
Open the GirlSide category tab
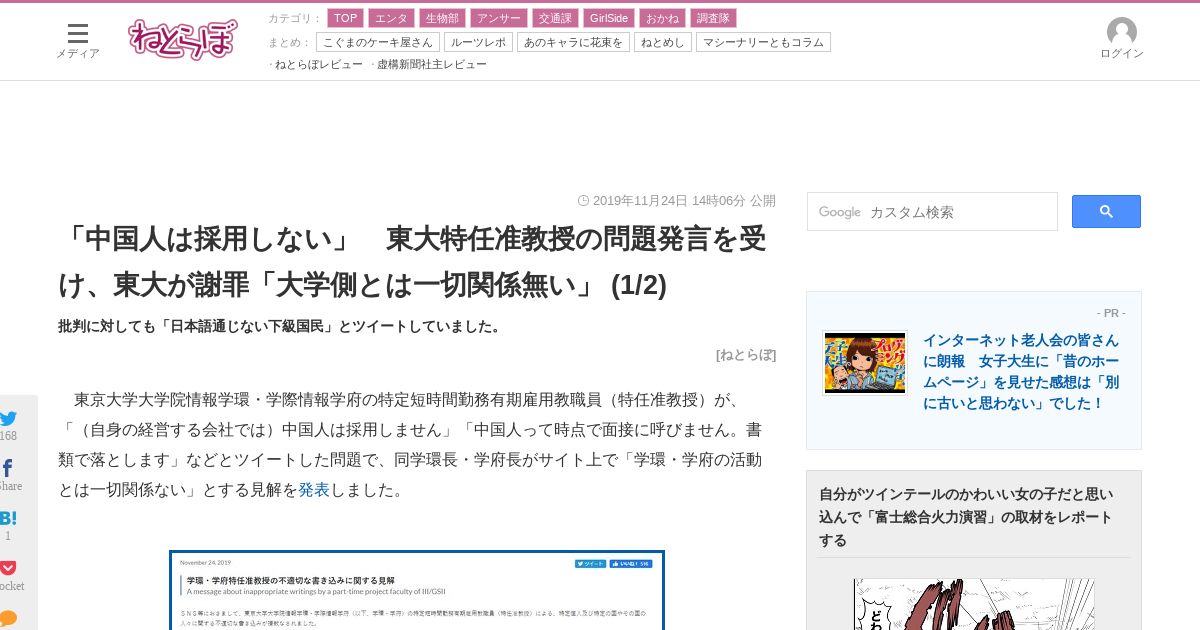click(609, 18)
